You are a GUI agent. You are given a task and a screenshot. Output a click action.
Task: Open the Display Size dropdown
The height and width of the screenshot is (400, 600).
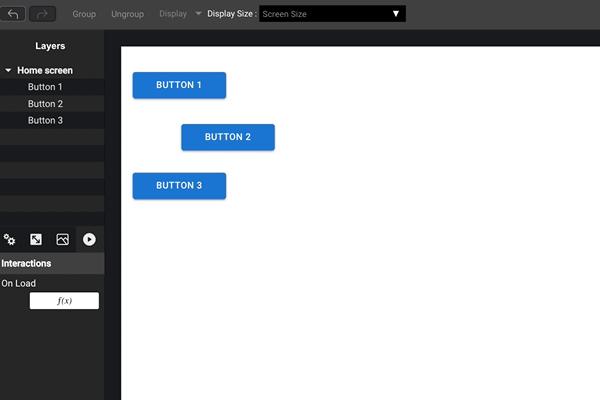click(x=332, y=14)
